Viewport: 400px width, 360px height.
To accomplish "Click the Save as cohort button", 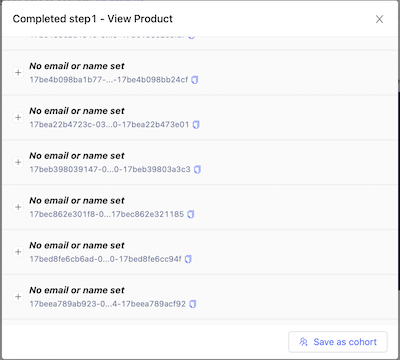I will pyautogui.click(x=338, y=342).
